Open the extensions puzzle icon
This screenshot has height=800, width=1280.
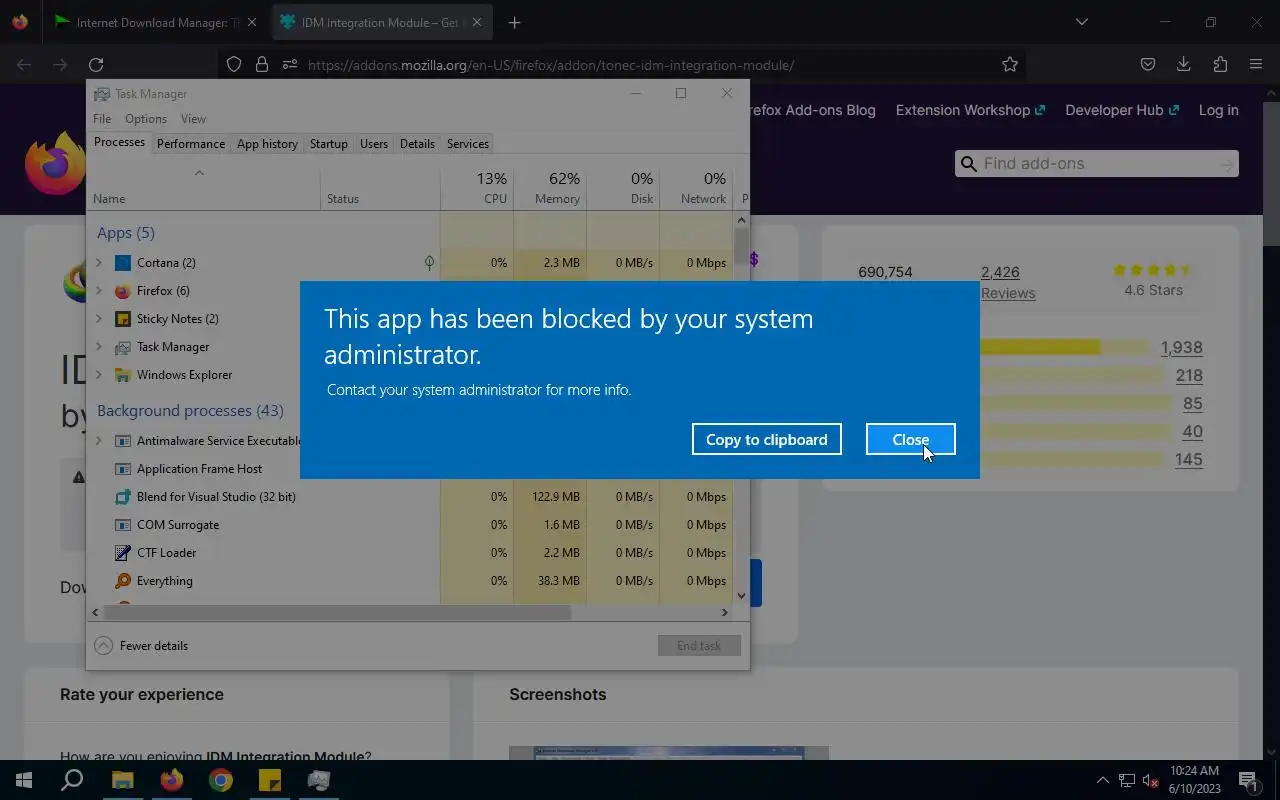1220,65
